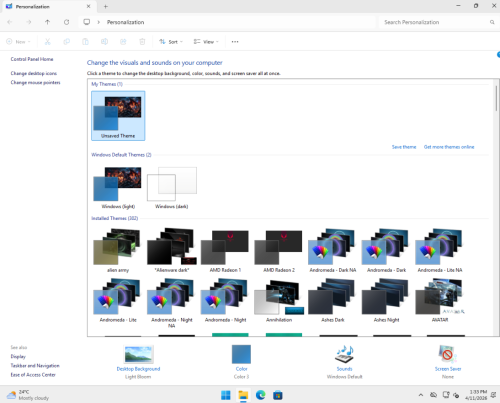
Task: Click the Save theme link
Action: click(x=404, y=147)
